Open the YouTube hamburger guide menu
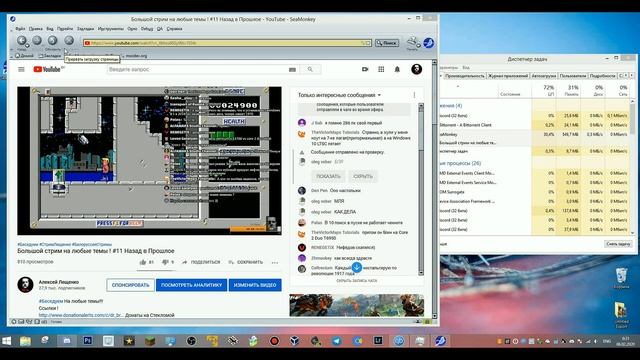Screen dimensions: 640x360 [x=21, y=69]
